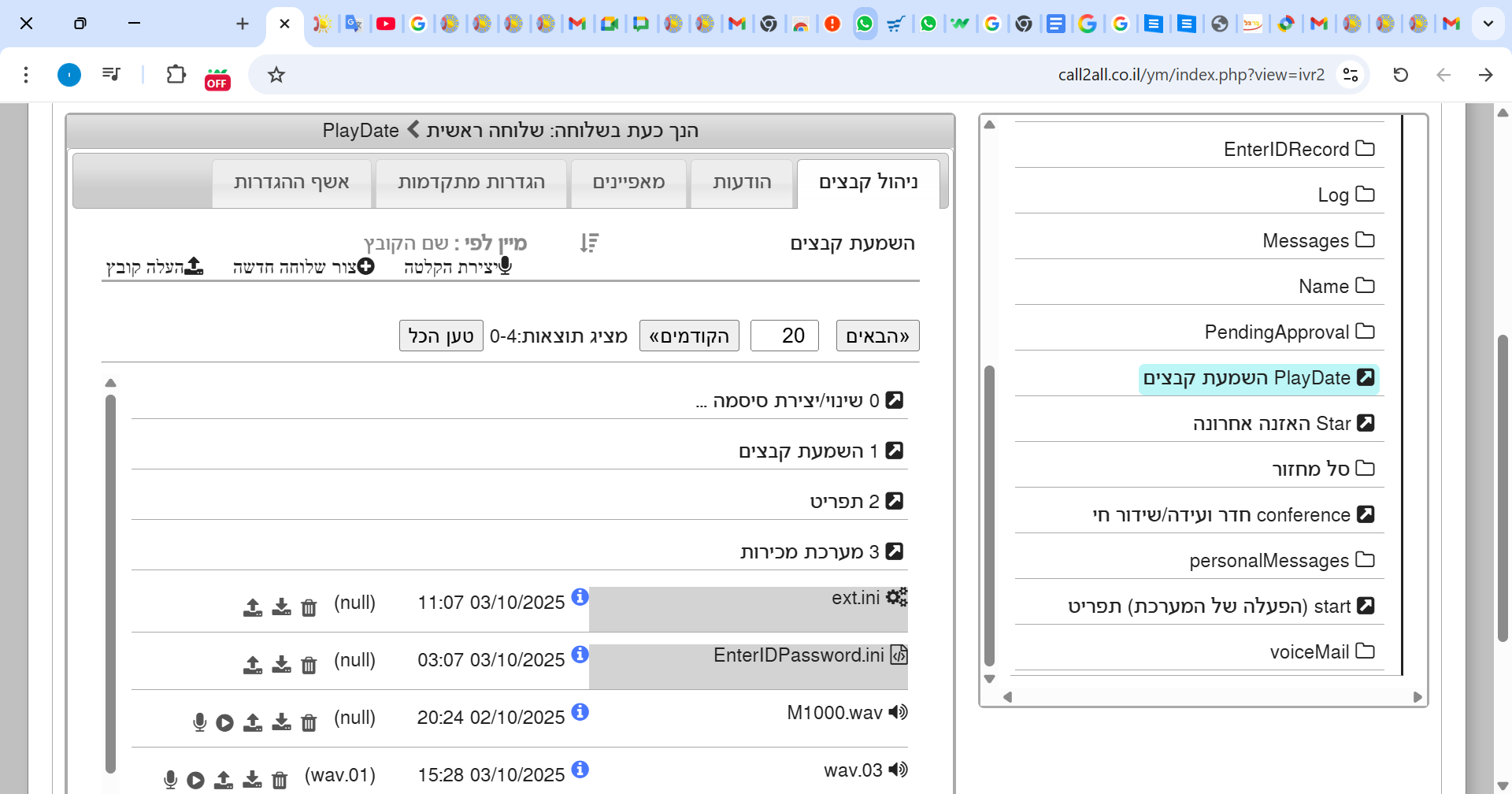Click the create recording microphone icon
The height and width of the screenshot is (794, 1512).
[x=506, y=266]
